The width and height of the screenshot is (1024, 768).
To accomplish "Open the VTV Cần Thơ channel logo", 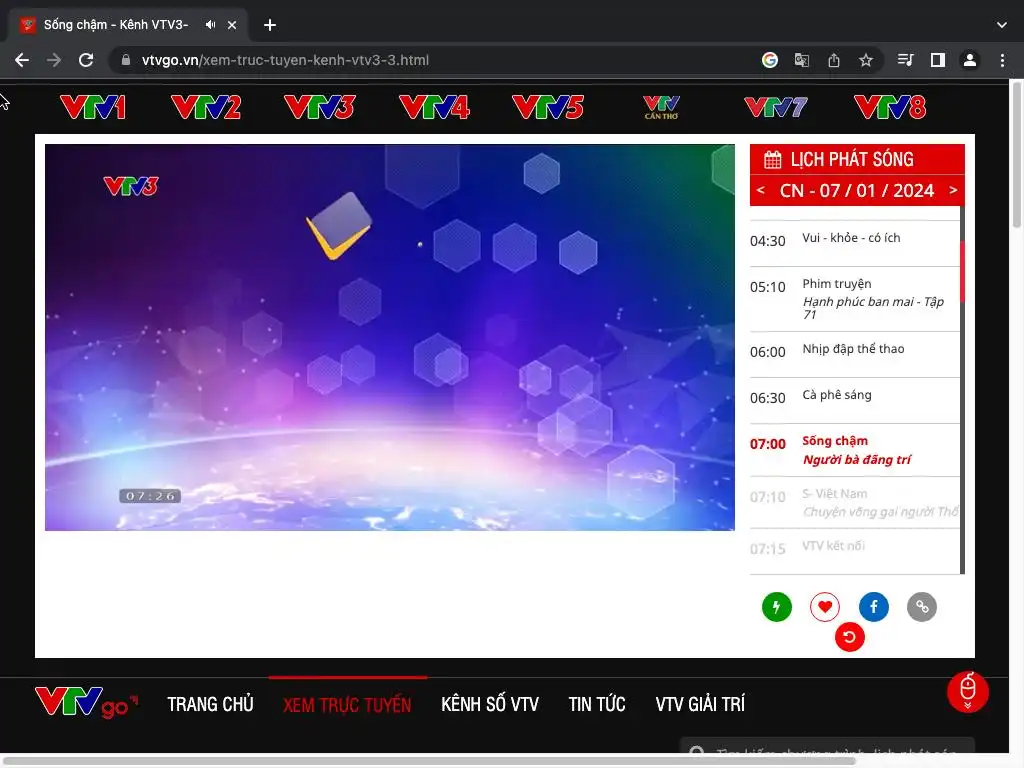I will (662, 107).
